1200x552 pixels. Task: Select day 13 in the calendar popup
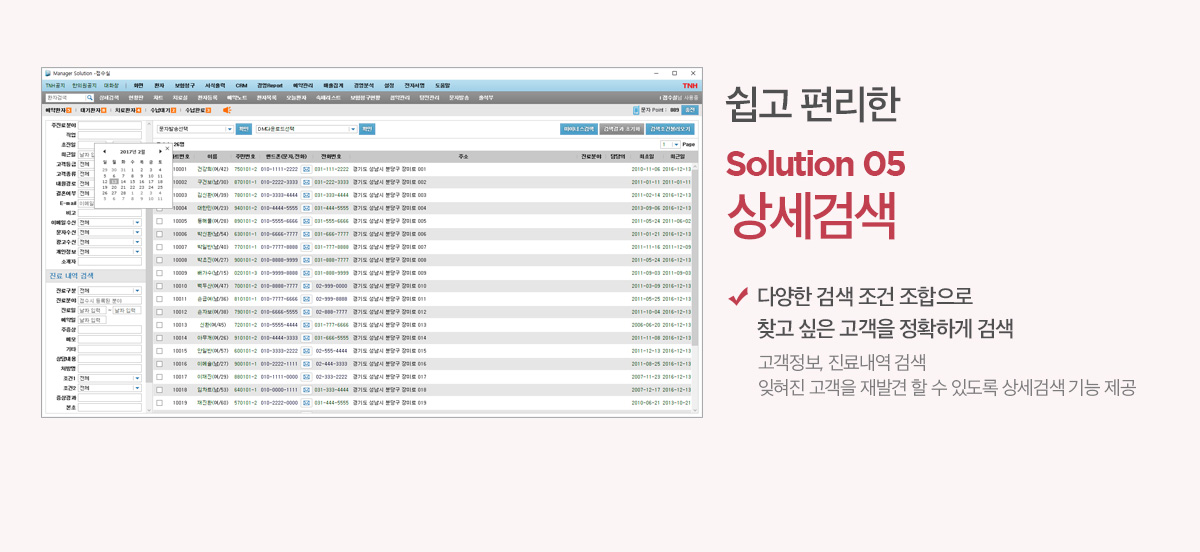pos(115,181)
